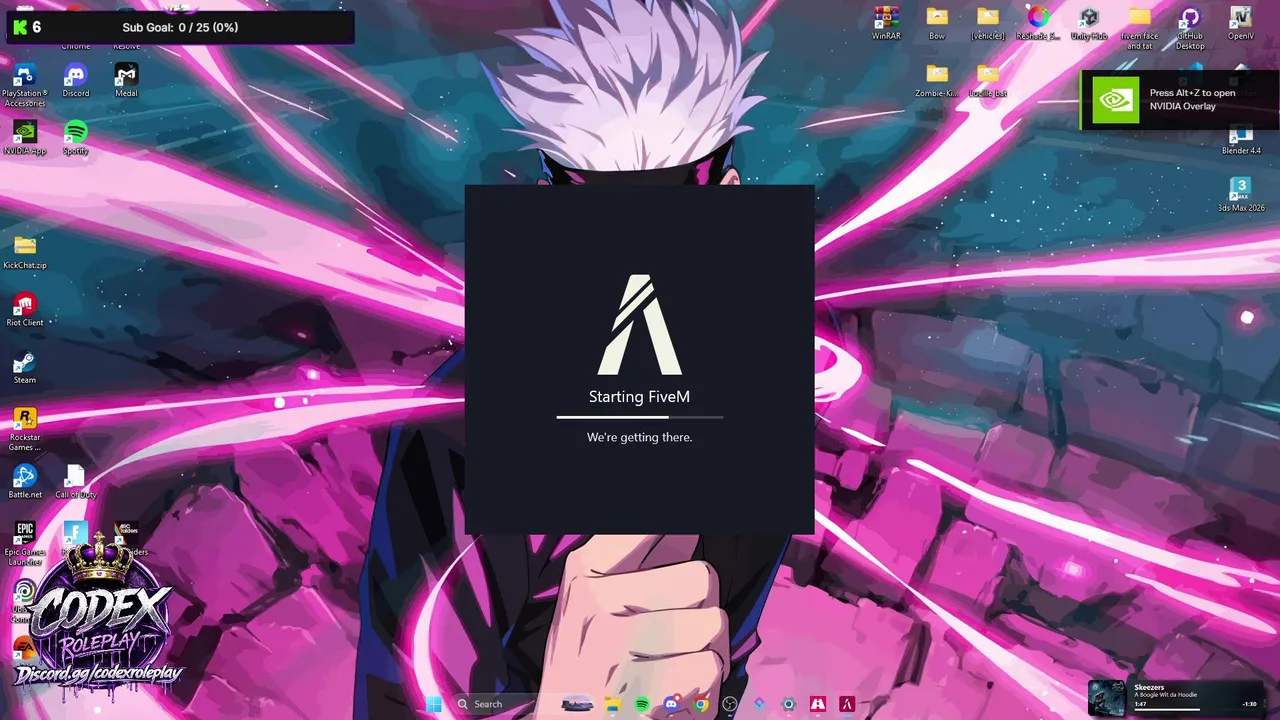Open the ReShade setup desktop icon
Viewport: 1280px width, 720px height.
click(x=1038, y=23)
